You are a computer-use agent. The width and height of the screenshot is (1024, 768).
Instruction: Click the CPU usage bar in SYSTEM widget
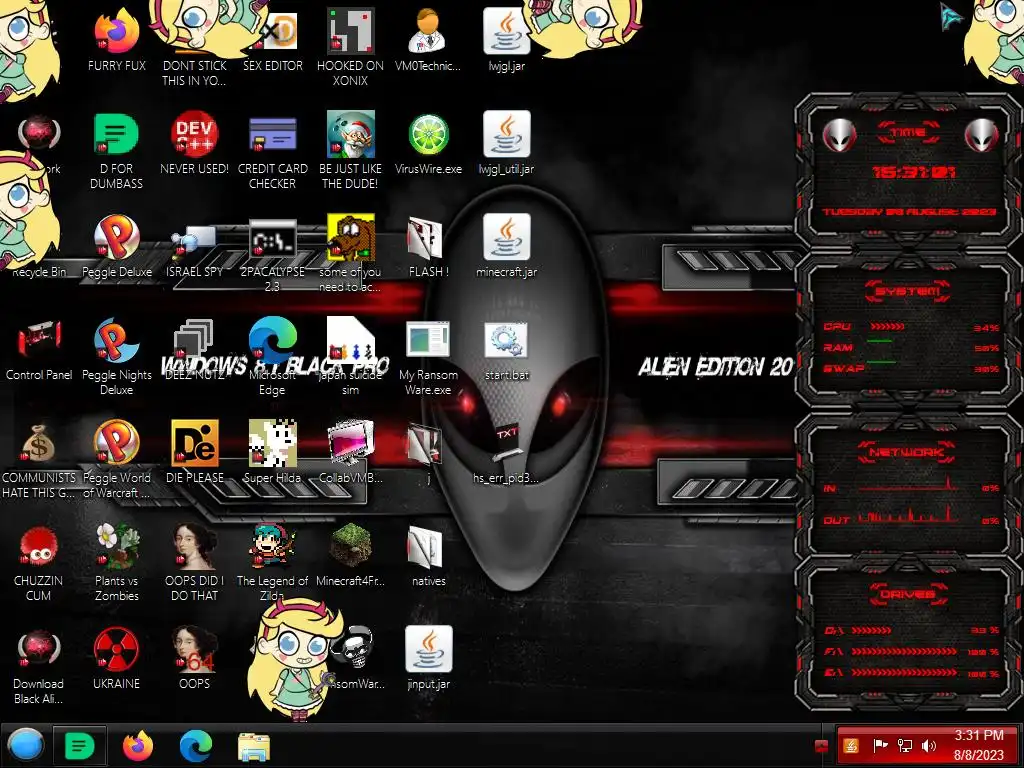[887, 327]
